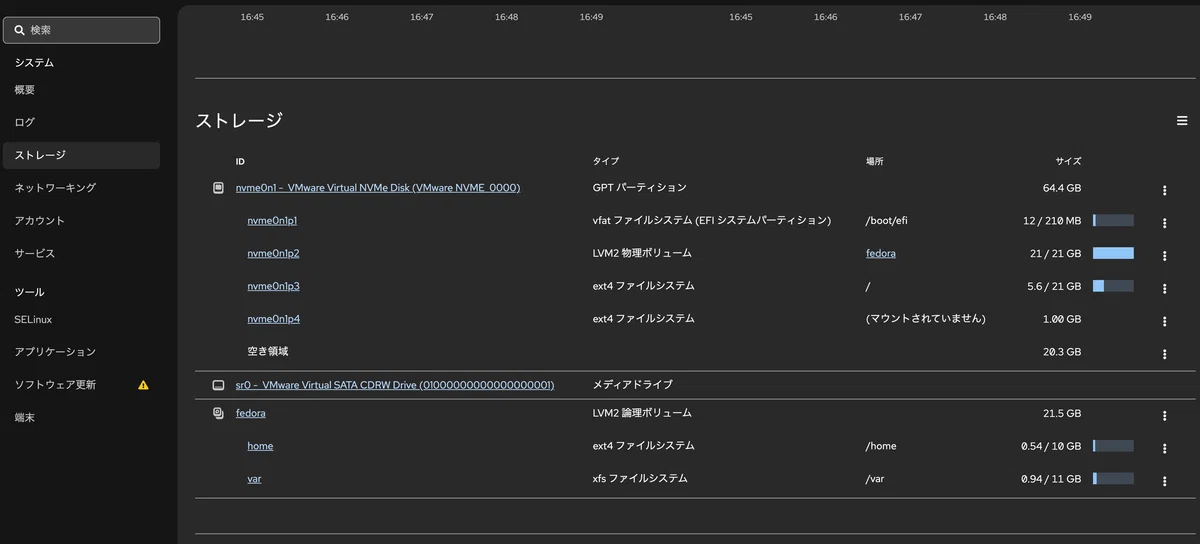The width and height of the screenshot is (1200, 544).
Task: Open the nvme0n1p1 partition link
Action: (273, 221)
